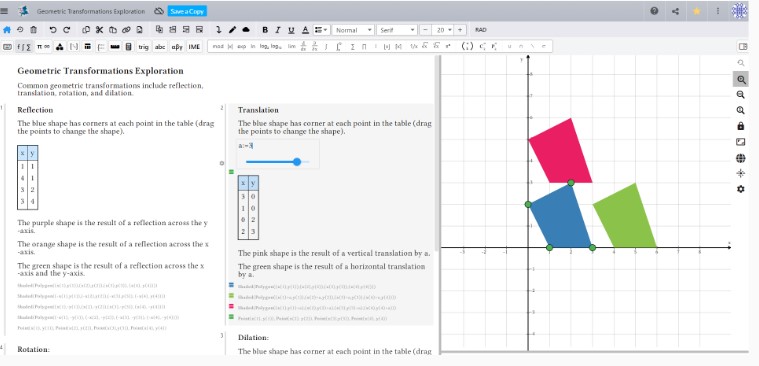The width and height of the screenshot is (759, 366).
Task: Click the document title in header bar
Action: (x=91, y=11)
